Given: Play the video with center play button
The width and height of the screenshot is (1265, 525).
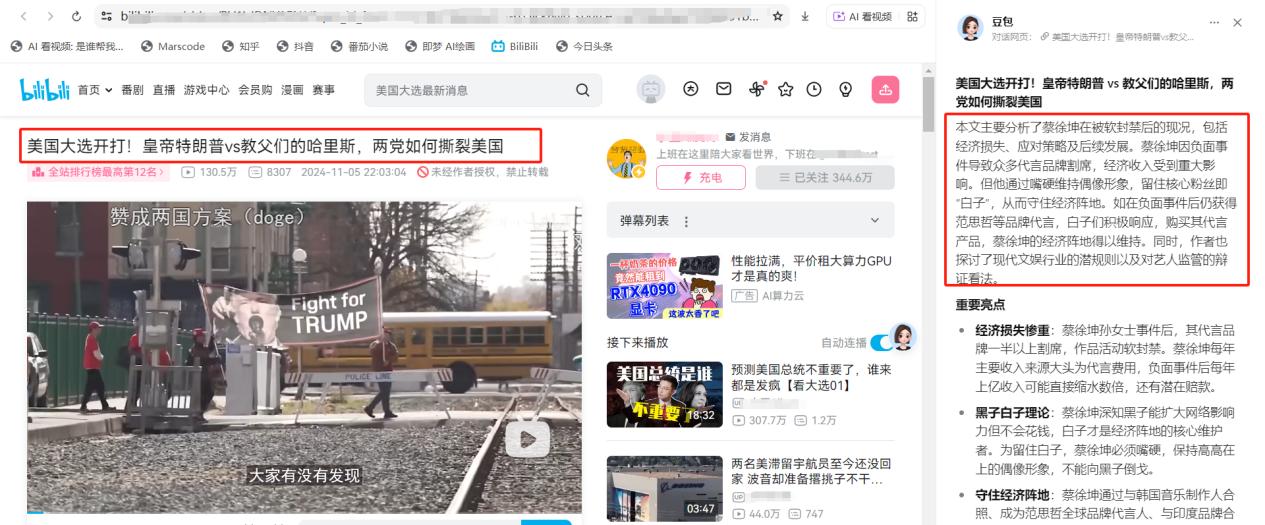Looking at the screenshot, I should [527, 438].
